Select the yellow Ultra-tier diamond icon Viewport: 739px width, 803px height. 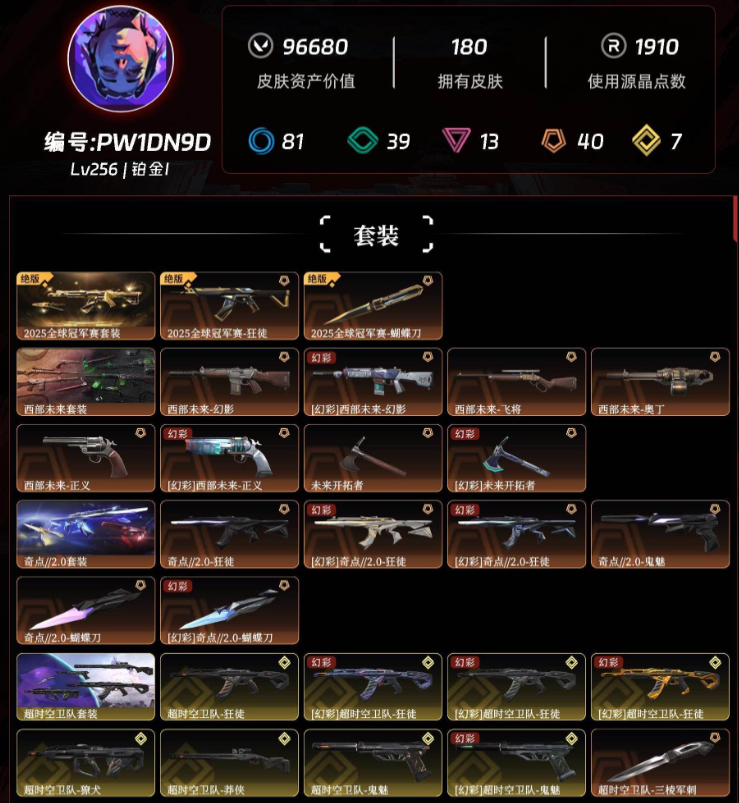click(646, 140)
